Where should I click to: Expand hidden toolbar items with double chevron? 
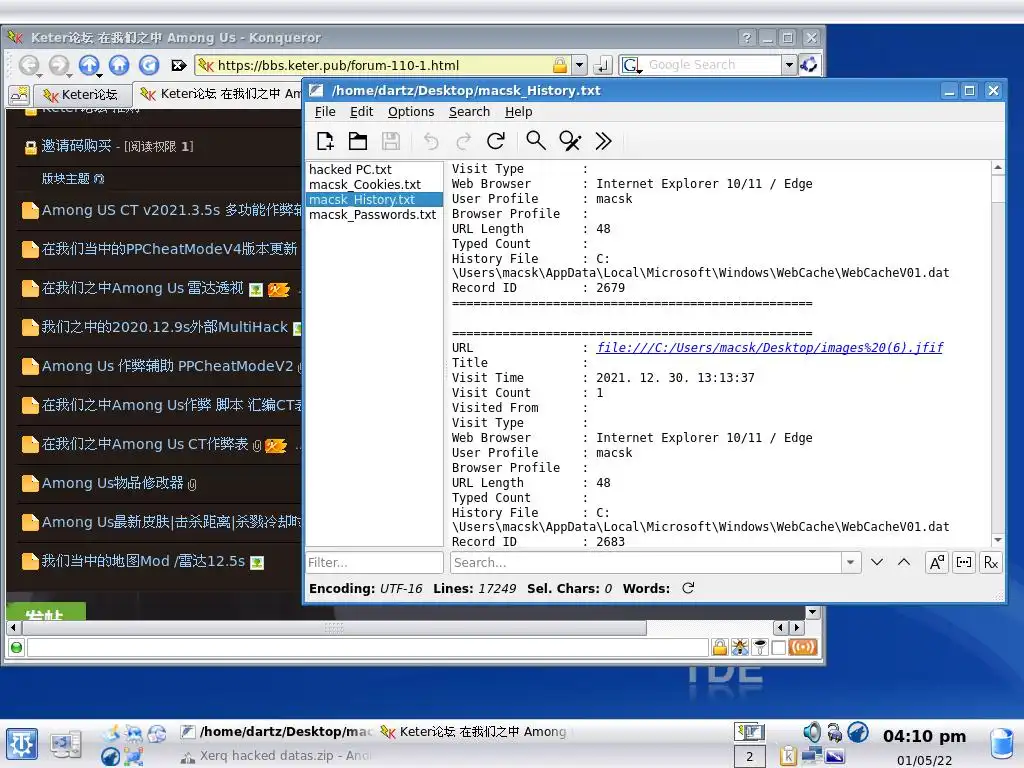pos(603,141)
